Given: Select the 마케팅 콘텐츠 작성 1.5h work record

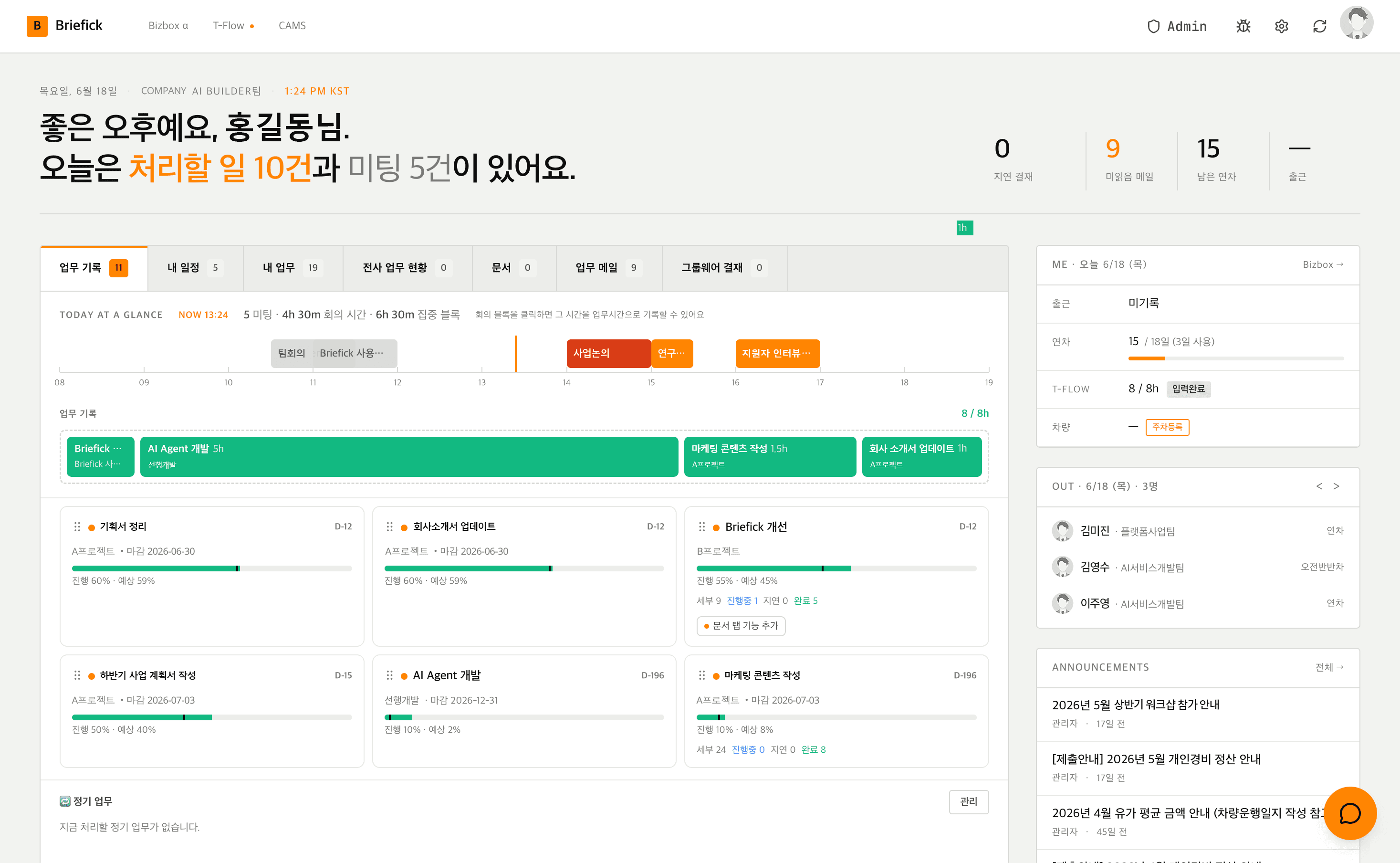Looking at the screenshot, I should 770,457.
